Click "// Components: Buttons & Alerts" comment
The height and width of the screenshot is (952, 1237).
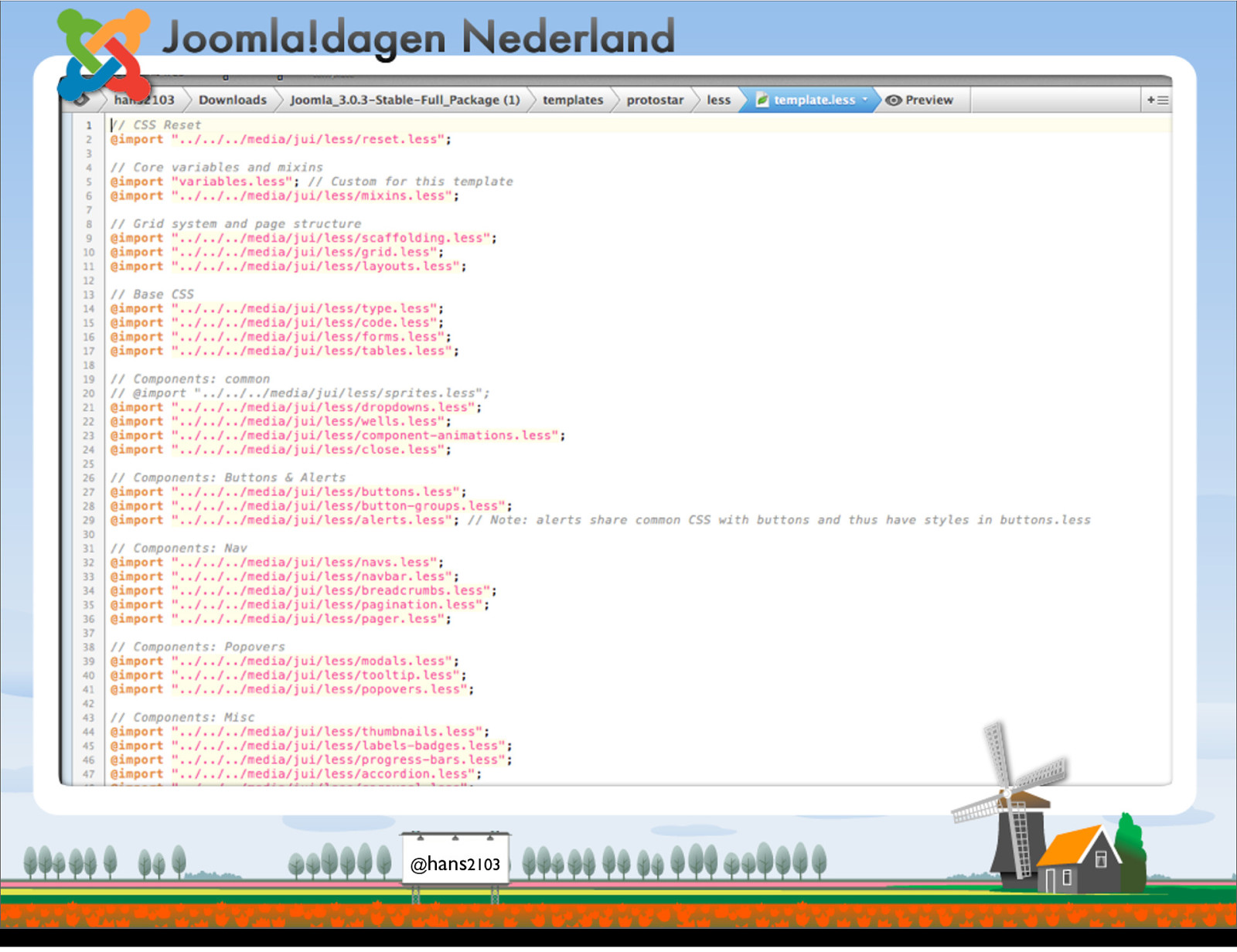[x=228, y=478]
